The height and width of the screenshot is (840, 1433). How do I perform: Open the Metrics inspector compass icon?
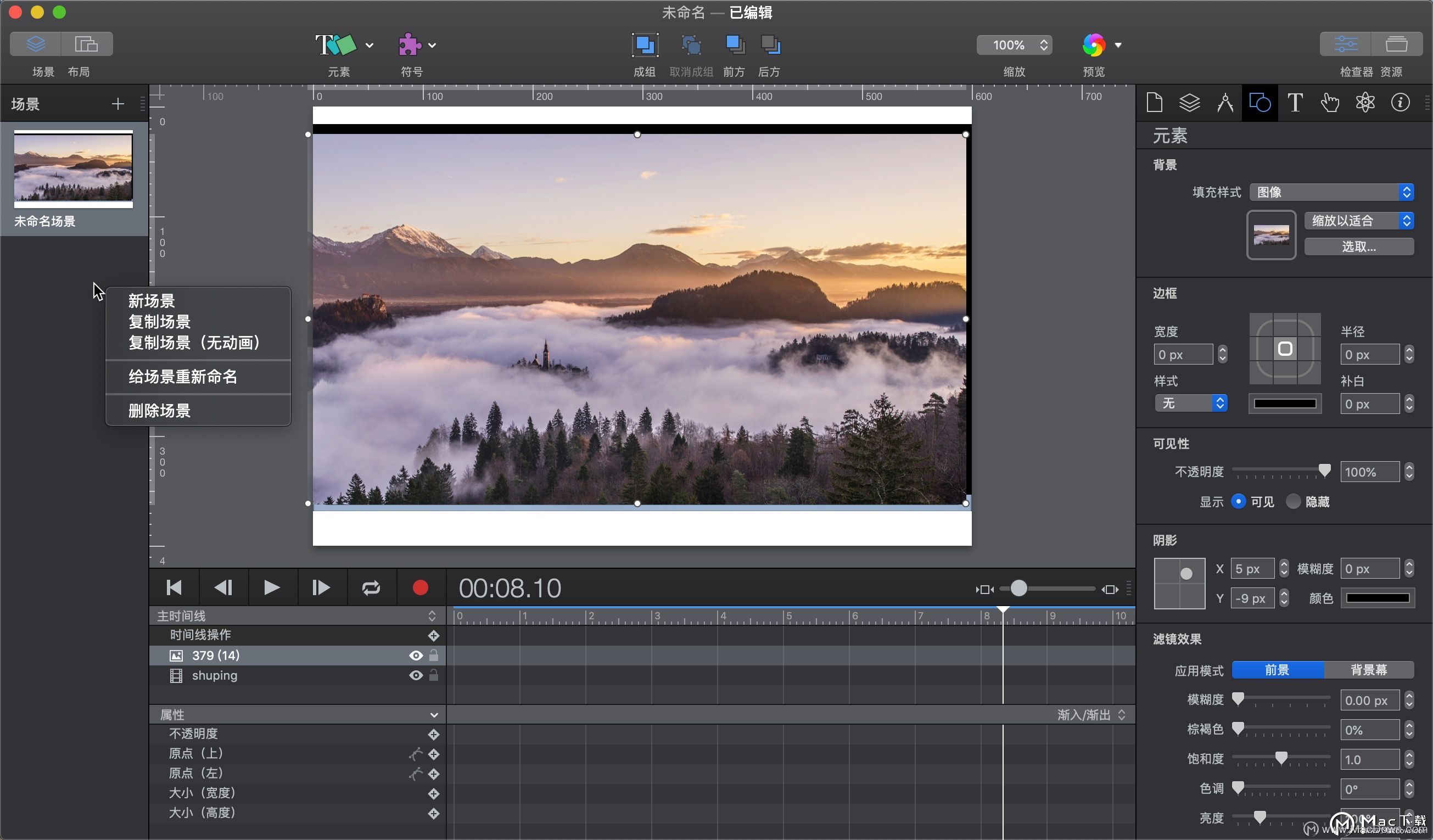1225,103
